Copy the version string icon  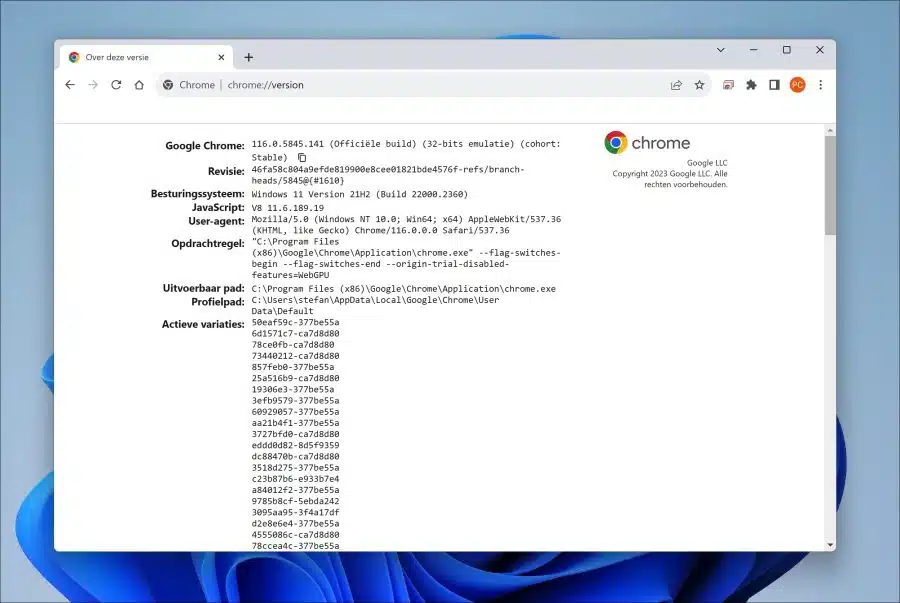point(302,157)
